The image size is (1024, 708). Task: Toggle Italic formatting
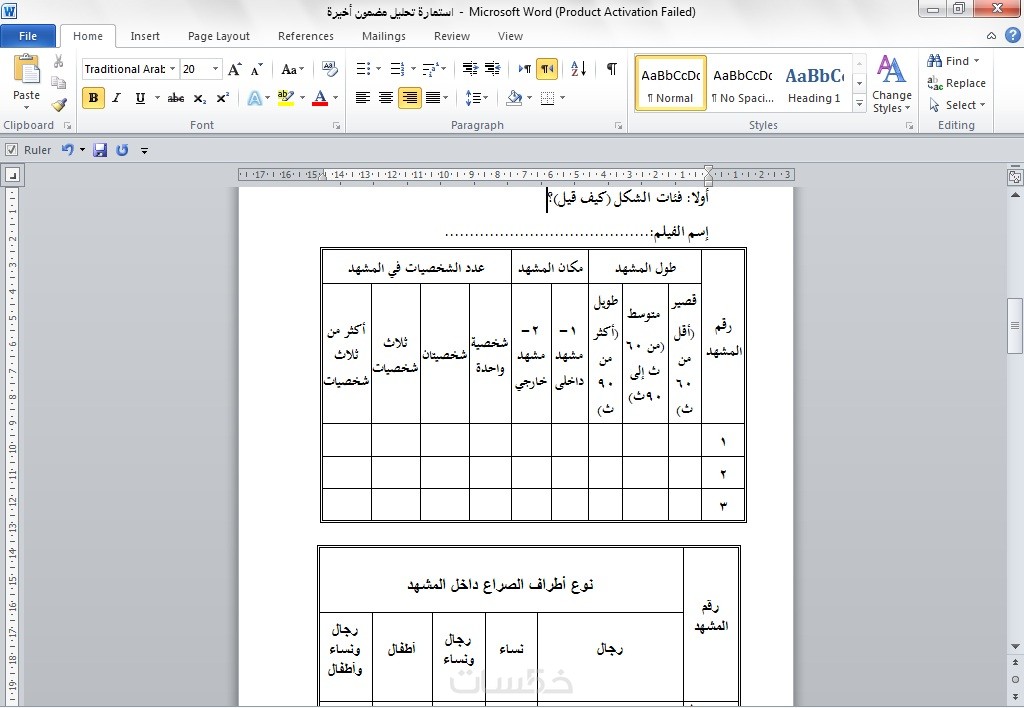[116, 98]
